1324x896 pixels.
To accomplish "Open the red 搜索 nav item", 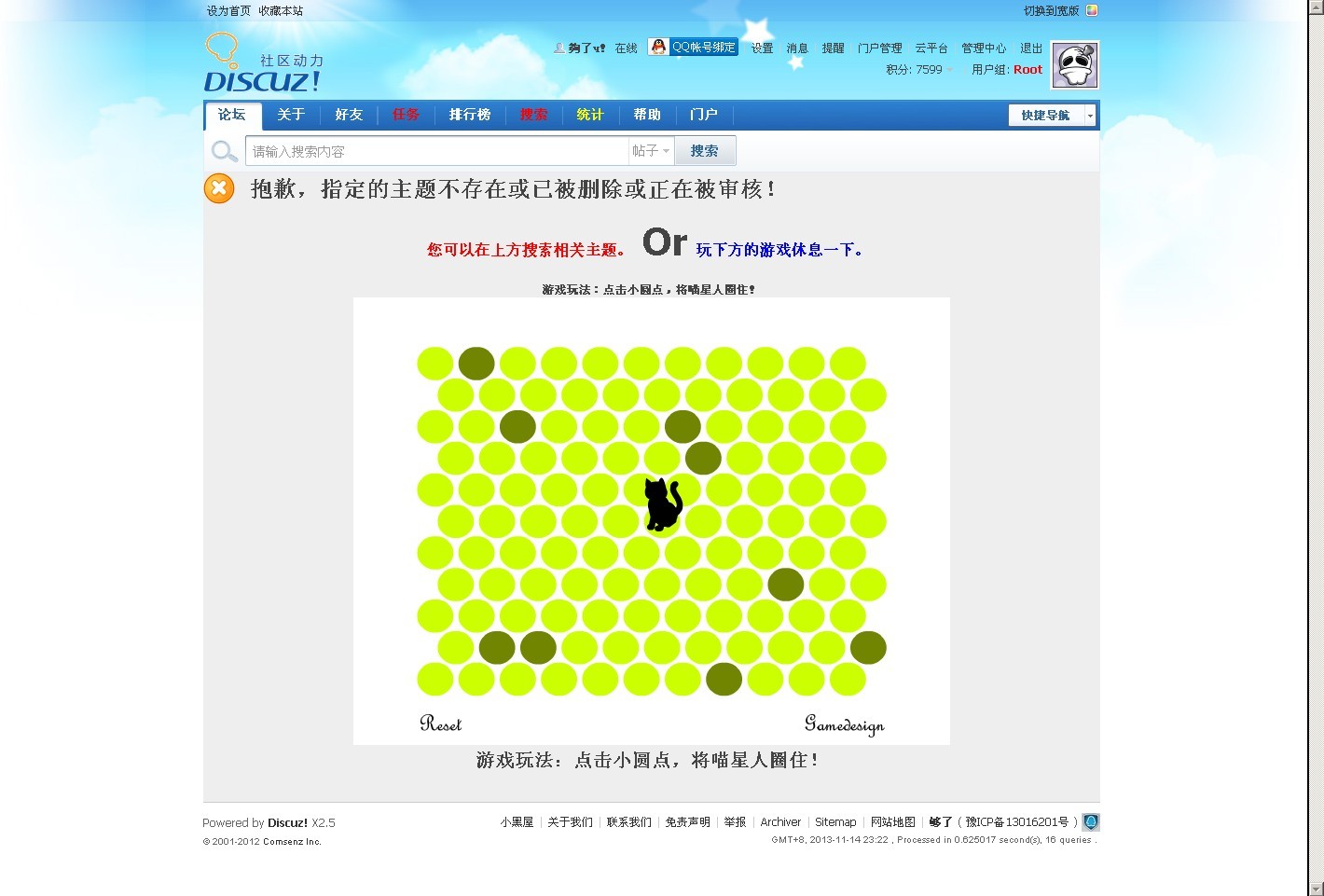I will point(534,115).
